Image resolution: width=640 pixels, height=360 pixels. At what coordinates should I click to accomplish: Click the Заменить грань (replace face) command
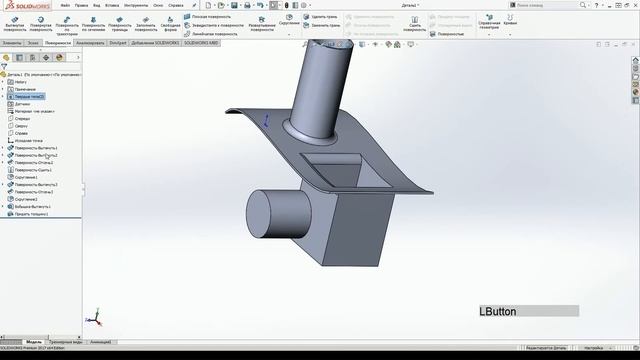(322, 25)
